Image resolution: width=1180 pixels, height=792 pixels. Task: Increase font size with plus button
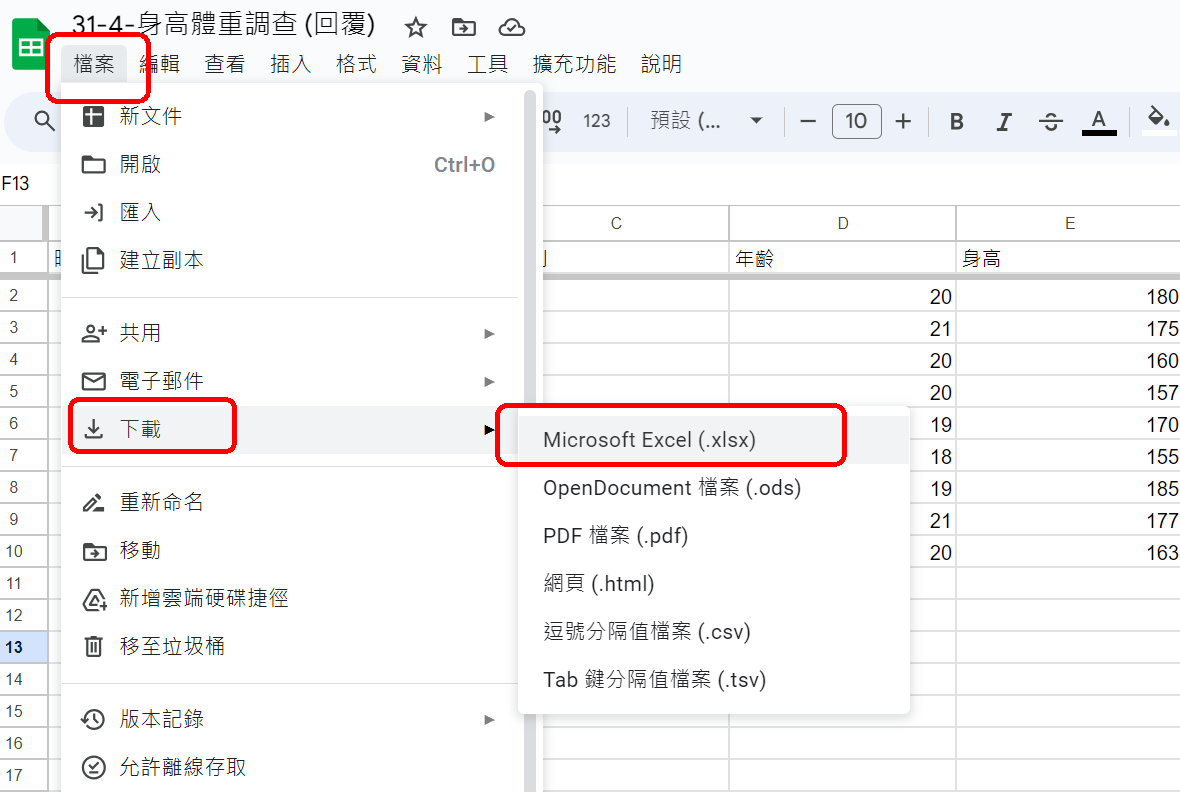tap(903, 122)
